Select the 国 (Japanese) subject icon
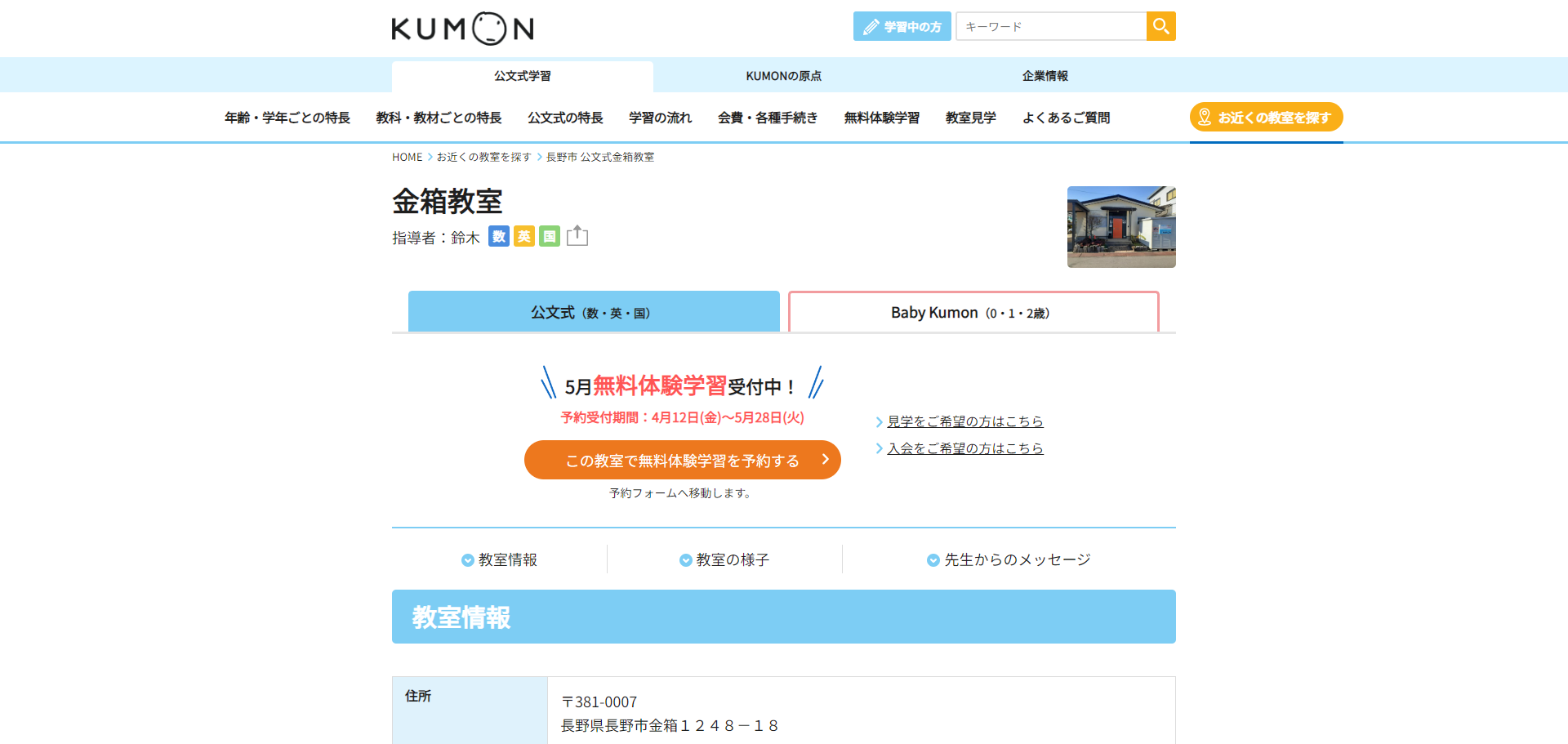This screenshot has height=744, width=1568. pos(549,237)
